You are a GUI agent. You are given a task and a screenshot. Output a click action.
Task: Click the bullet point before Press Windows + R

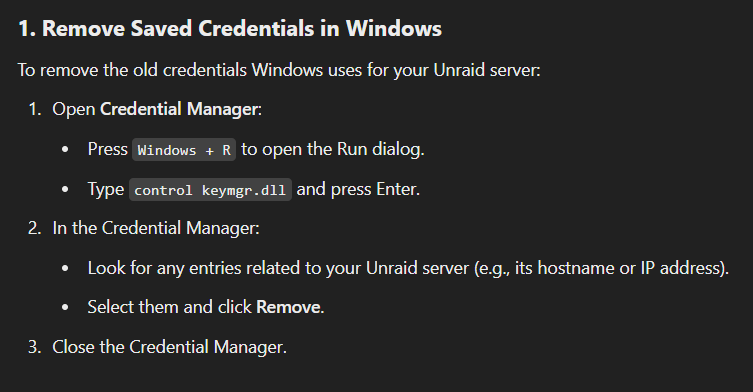coord(65,150)
